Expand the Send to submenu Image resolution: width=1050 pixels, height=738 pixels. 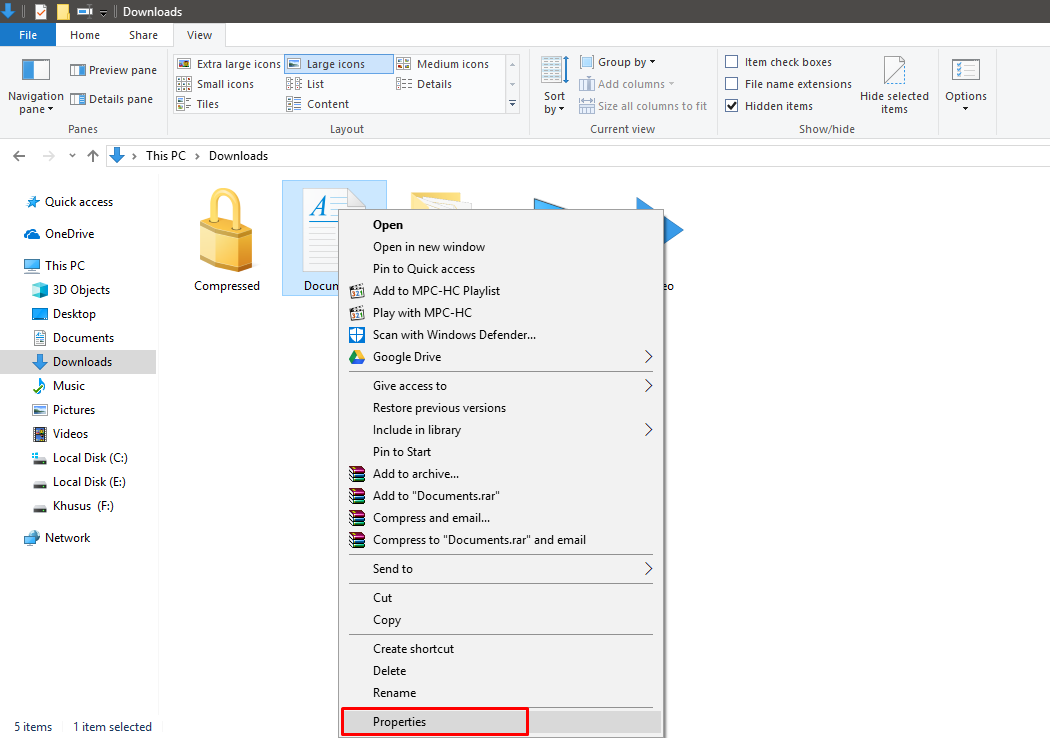pyautogui.click(x=501, y=569)
